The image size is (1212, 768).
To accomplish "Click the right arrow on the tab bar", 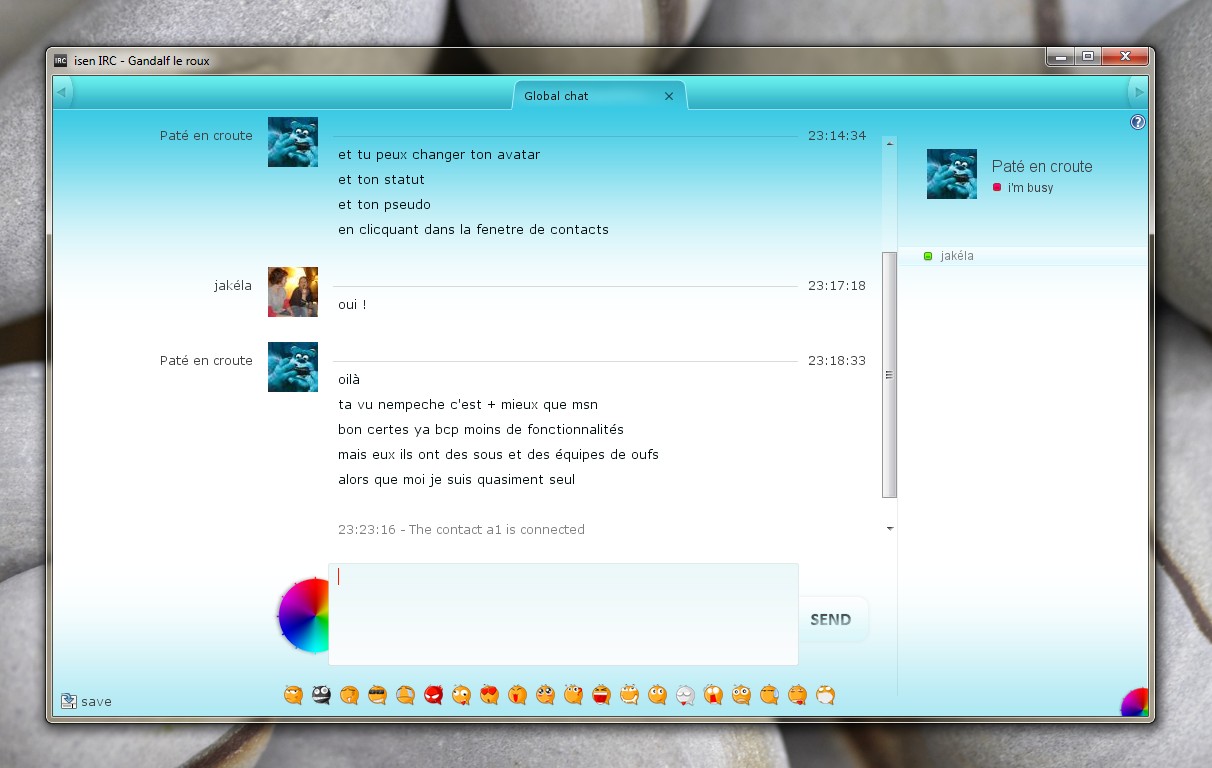I will click(x=1137, y=93).
